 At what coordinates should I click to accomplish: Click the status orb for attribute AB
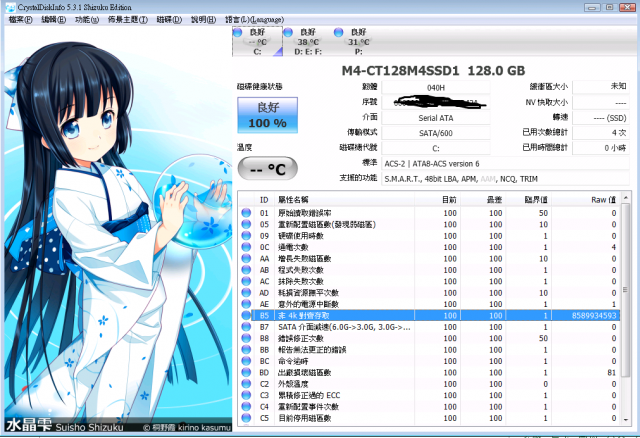[x=246, y=270]
